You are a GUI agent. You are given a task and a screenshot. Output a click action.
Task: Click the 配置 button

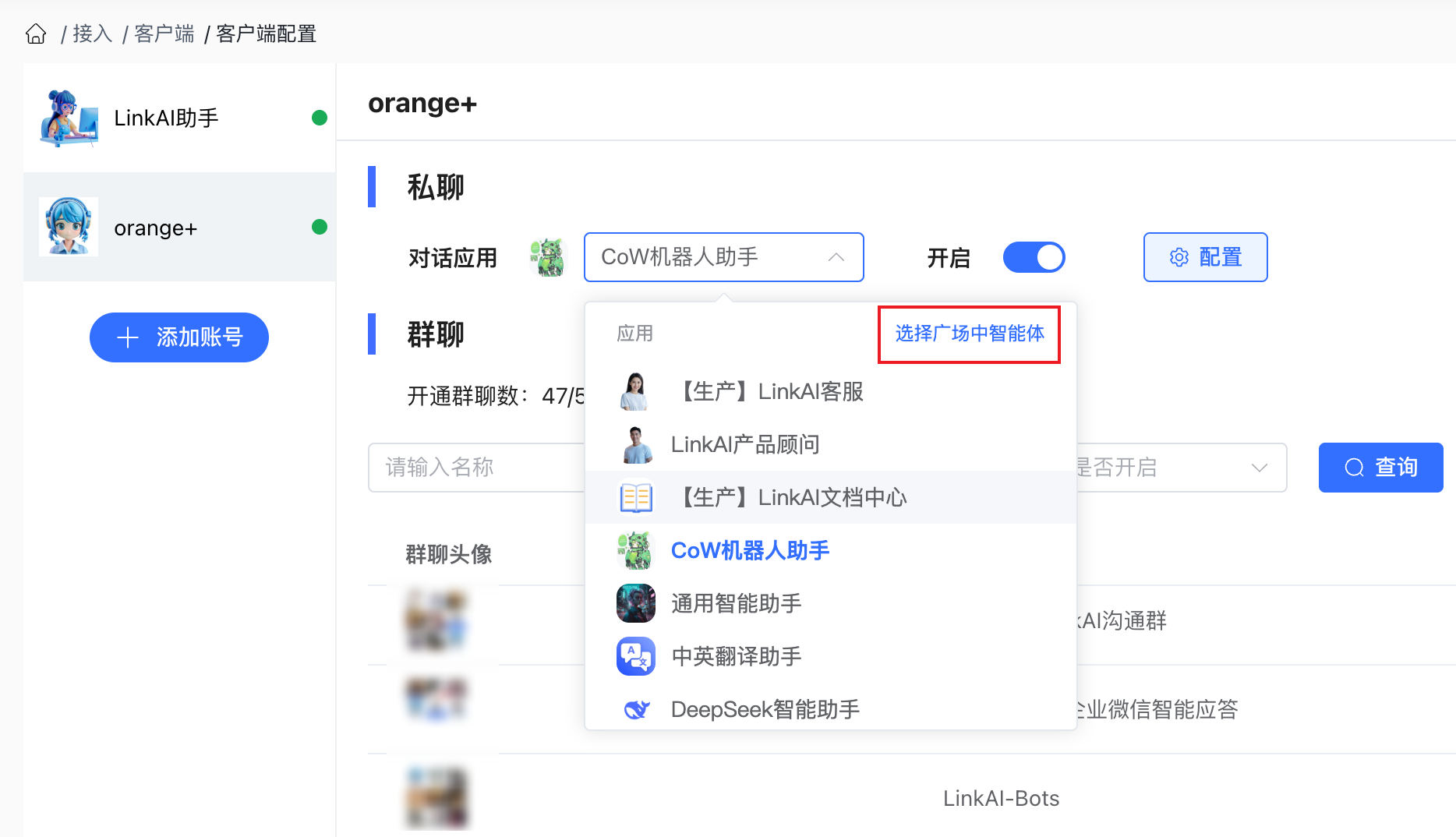tap(1205, 257)
